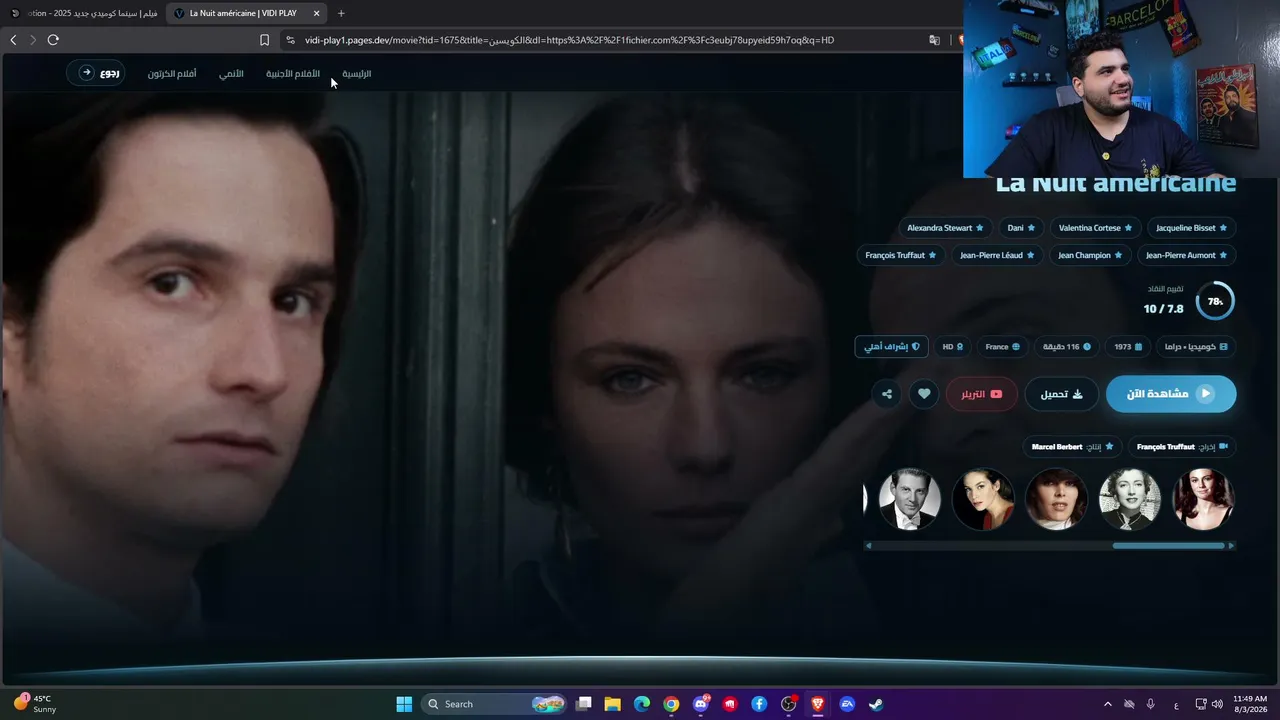Screen dimensions: 1280x720
Task: Click the share icon button
Action: (x=887, y=394)
